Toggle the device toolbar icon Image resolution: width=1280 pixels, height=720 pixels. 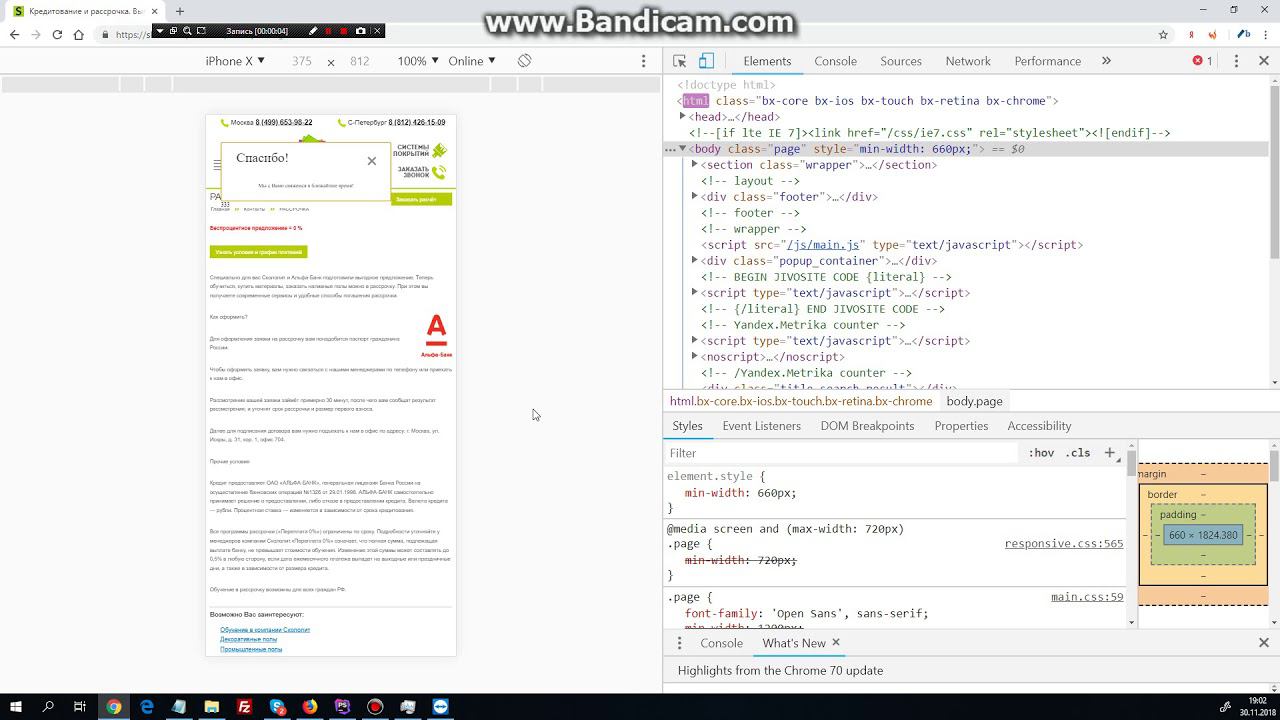(706, 61)
